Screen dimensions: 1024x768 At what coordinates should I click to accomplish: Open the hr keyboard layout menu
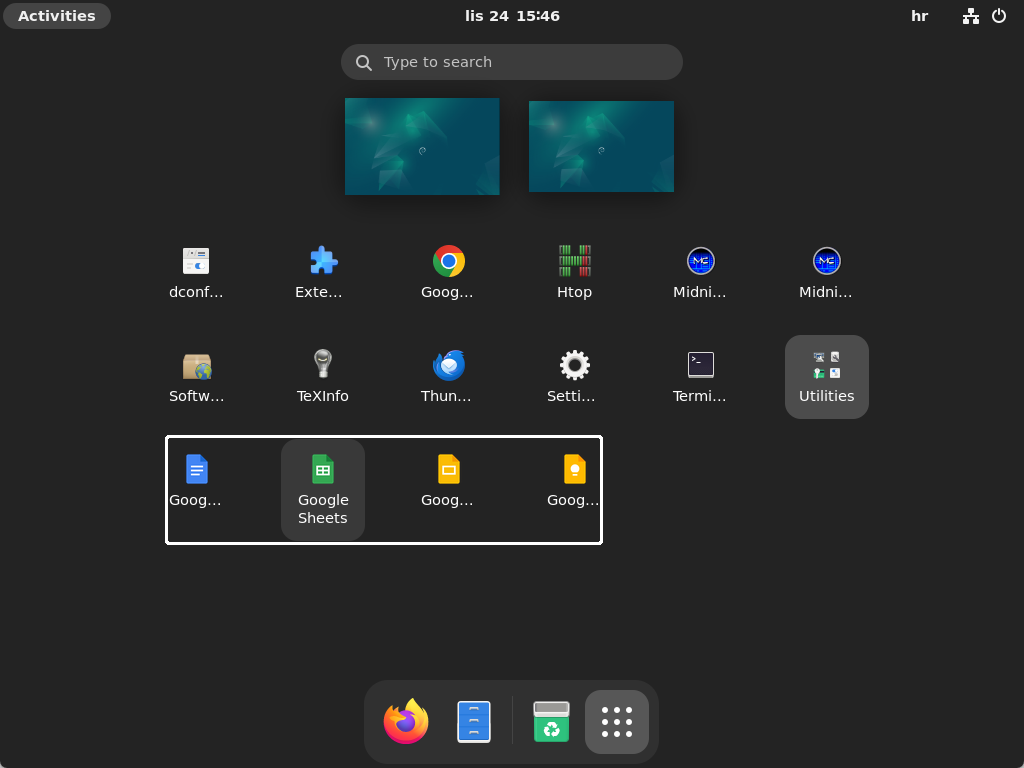(920, 16)
